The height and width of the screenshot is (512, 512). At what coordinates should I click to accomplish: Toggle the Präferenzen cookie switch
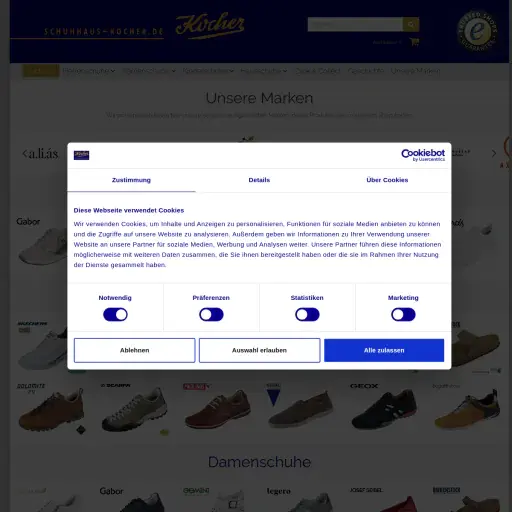[211, 314]
